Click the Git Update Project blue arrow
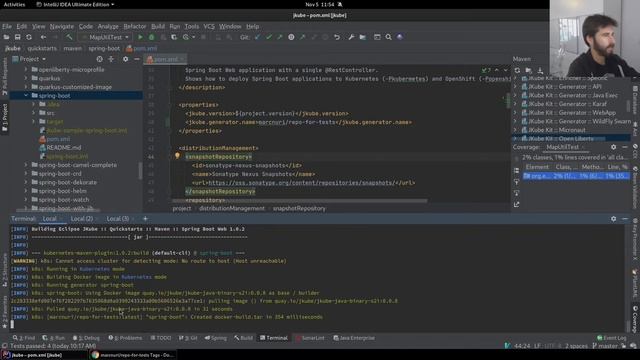This screenshot has height=360, width=640. tap(257, 37)
